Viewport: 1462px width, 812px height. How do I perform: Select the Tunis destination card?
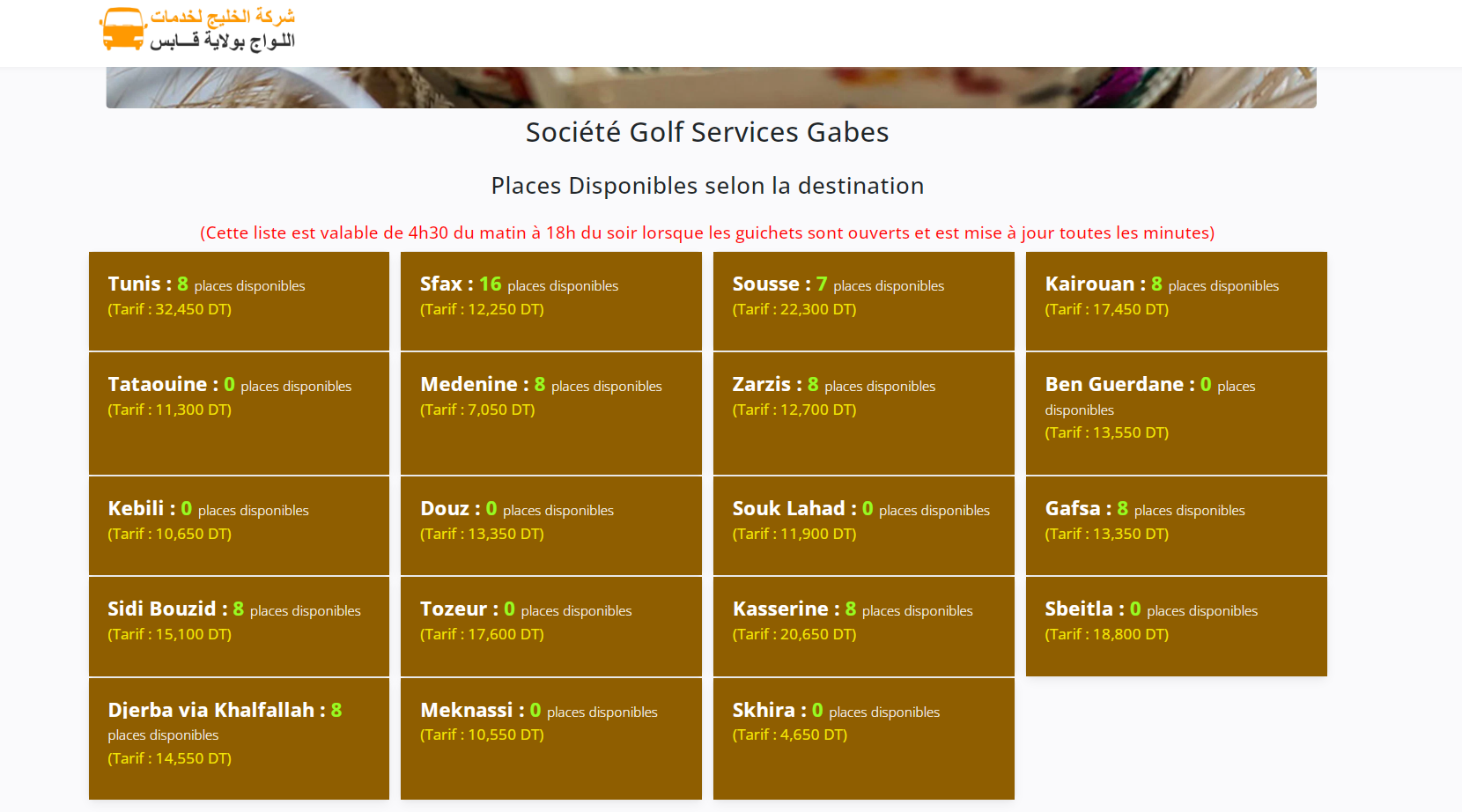(x=239, y=300)
